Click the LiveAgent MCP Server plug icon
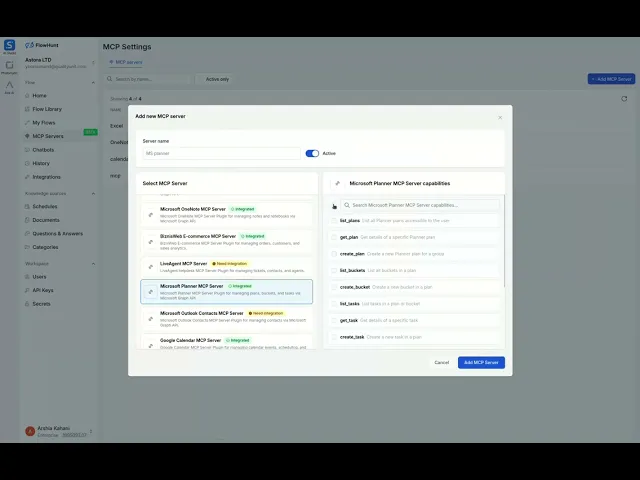640x480 pixels. tap(151, 267)
